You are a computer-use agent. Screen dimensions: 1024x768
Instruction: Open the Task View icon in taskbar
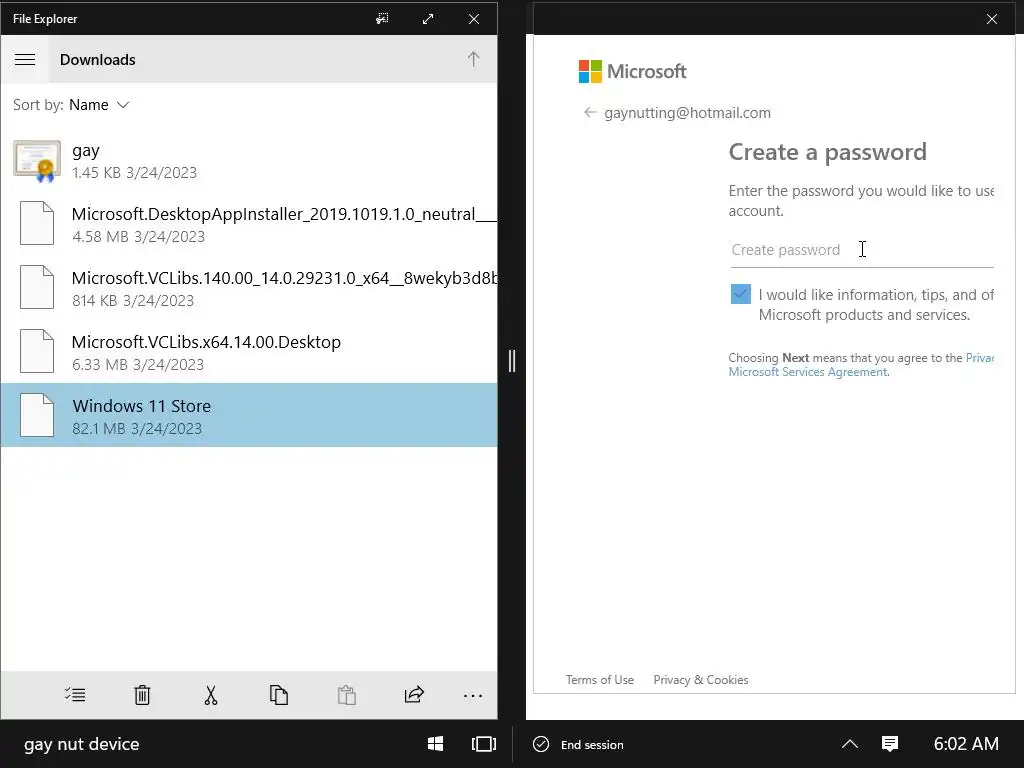click(x=484, y=744)
